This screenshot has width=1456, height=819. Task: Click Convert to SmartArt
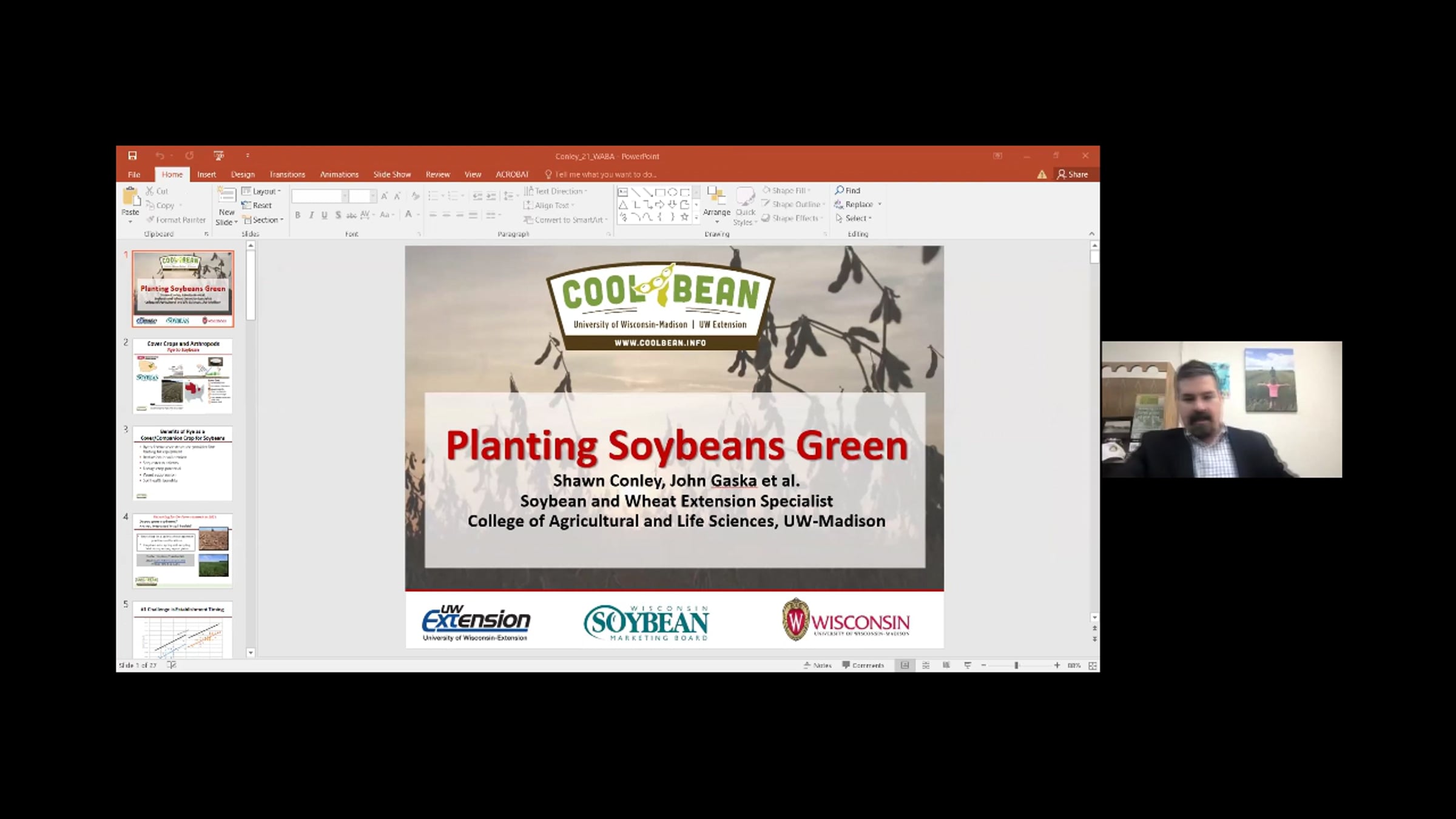[x=565, y=220]
